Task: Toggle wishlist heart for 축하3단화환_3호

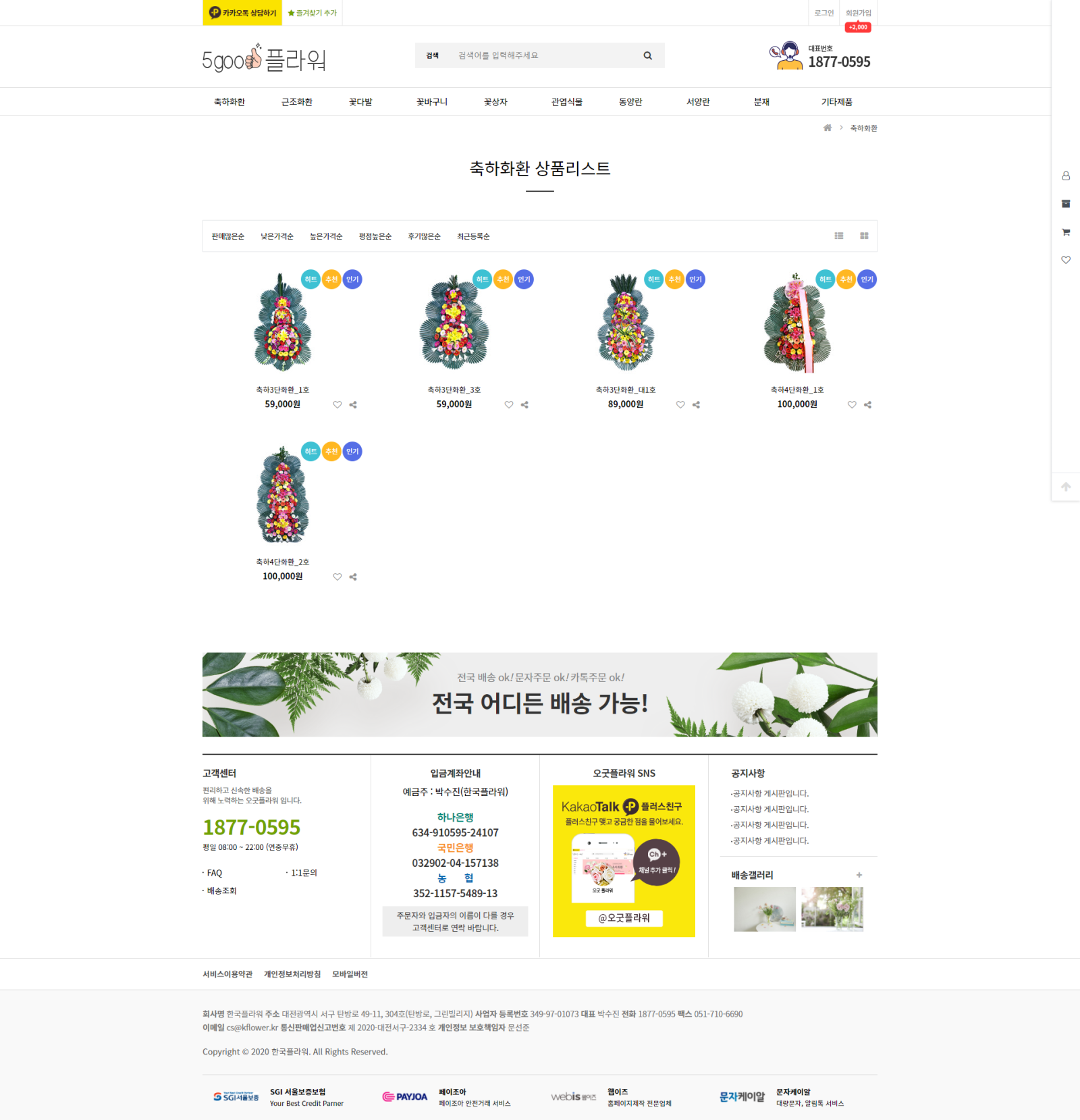Action: click(509, 405)
